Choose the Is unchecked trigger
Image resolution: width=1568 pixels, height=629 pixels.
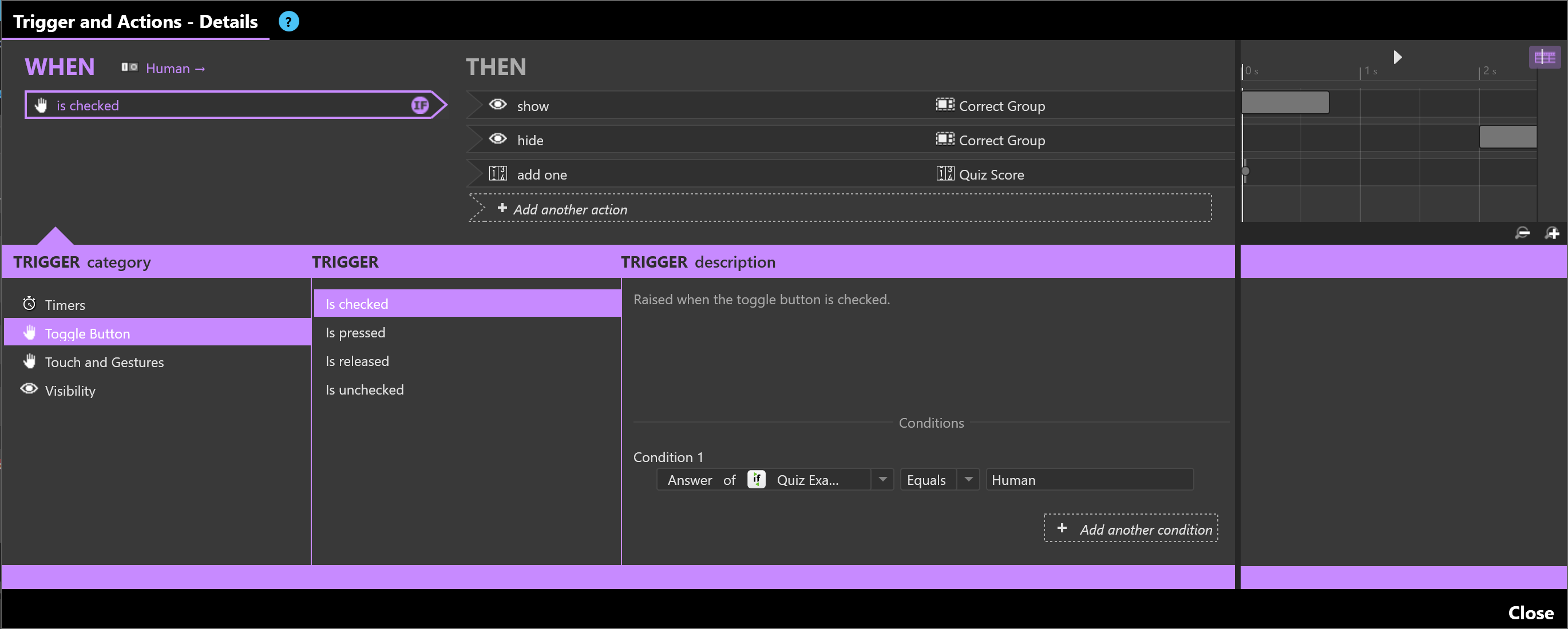[x=364, y=390]
